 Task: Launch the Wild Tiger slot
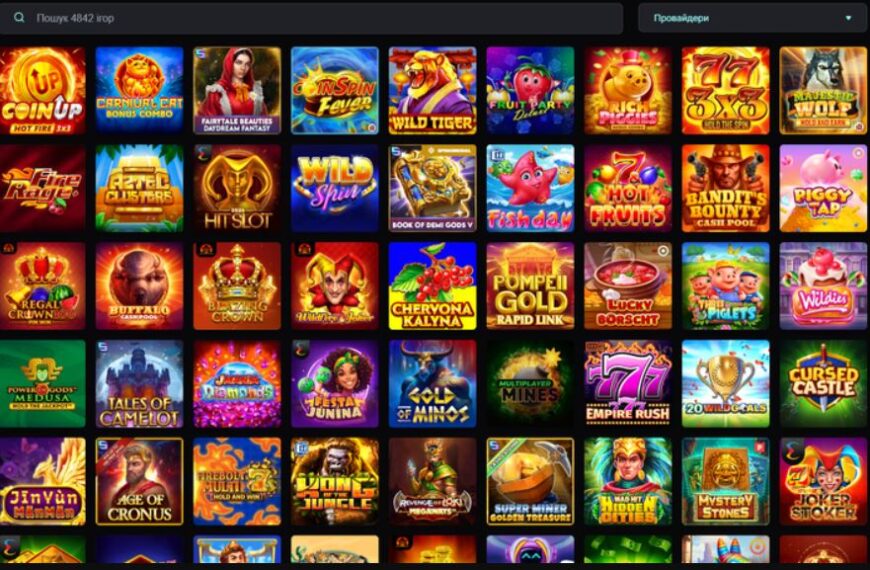(432, 90)
